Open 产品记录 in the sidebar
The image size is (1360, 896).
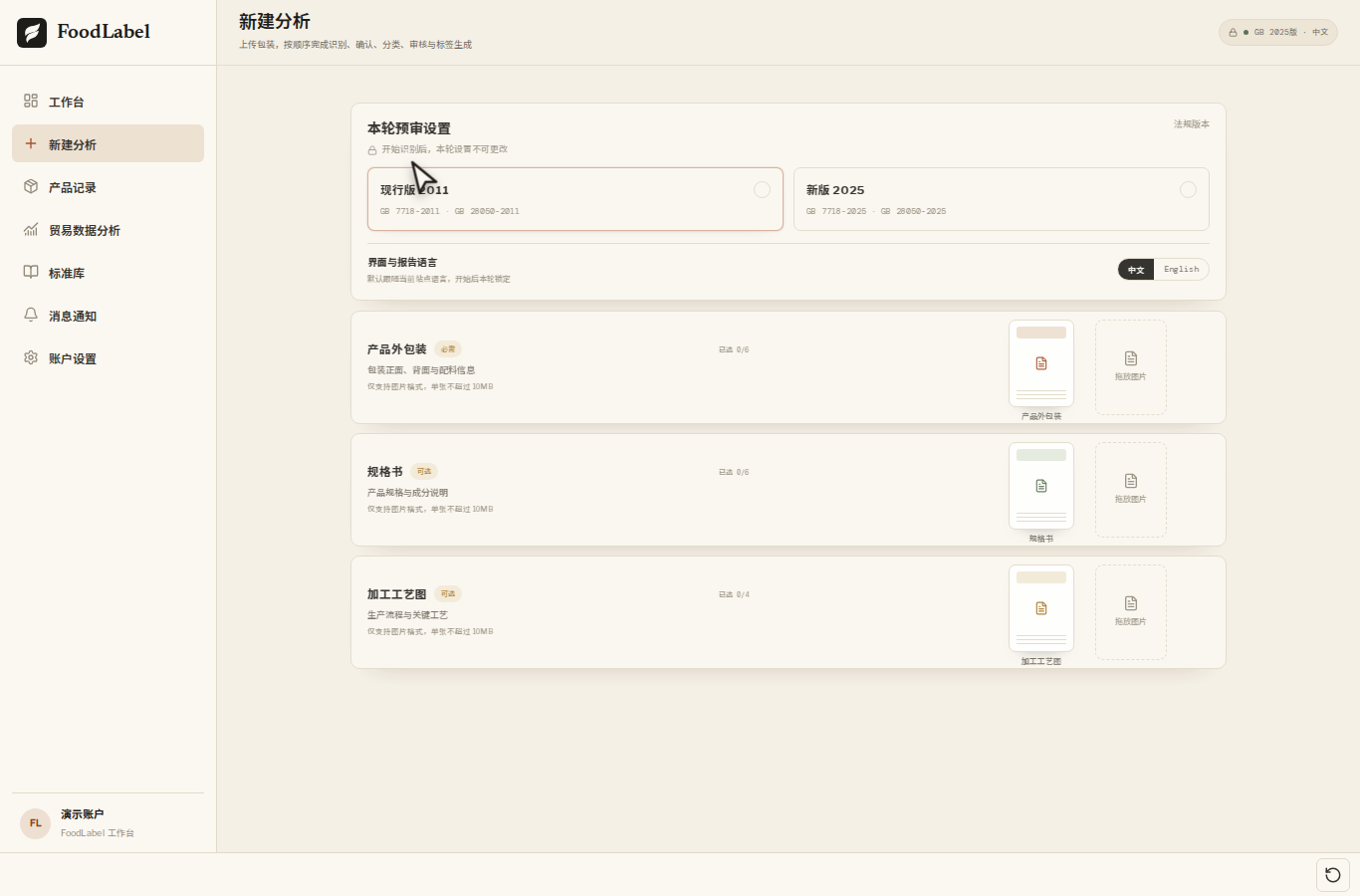point(108,187)
